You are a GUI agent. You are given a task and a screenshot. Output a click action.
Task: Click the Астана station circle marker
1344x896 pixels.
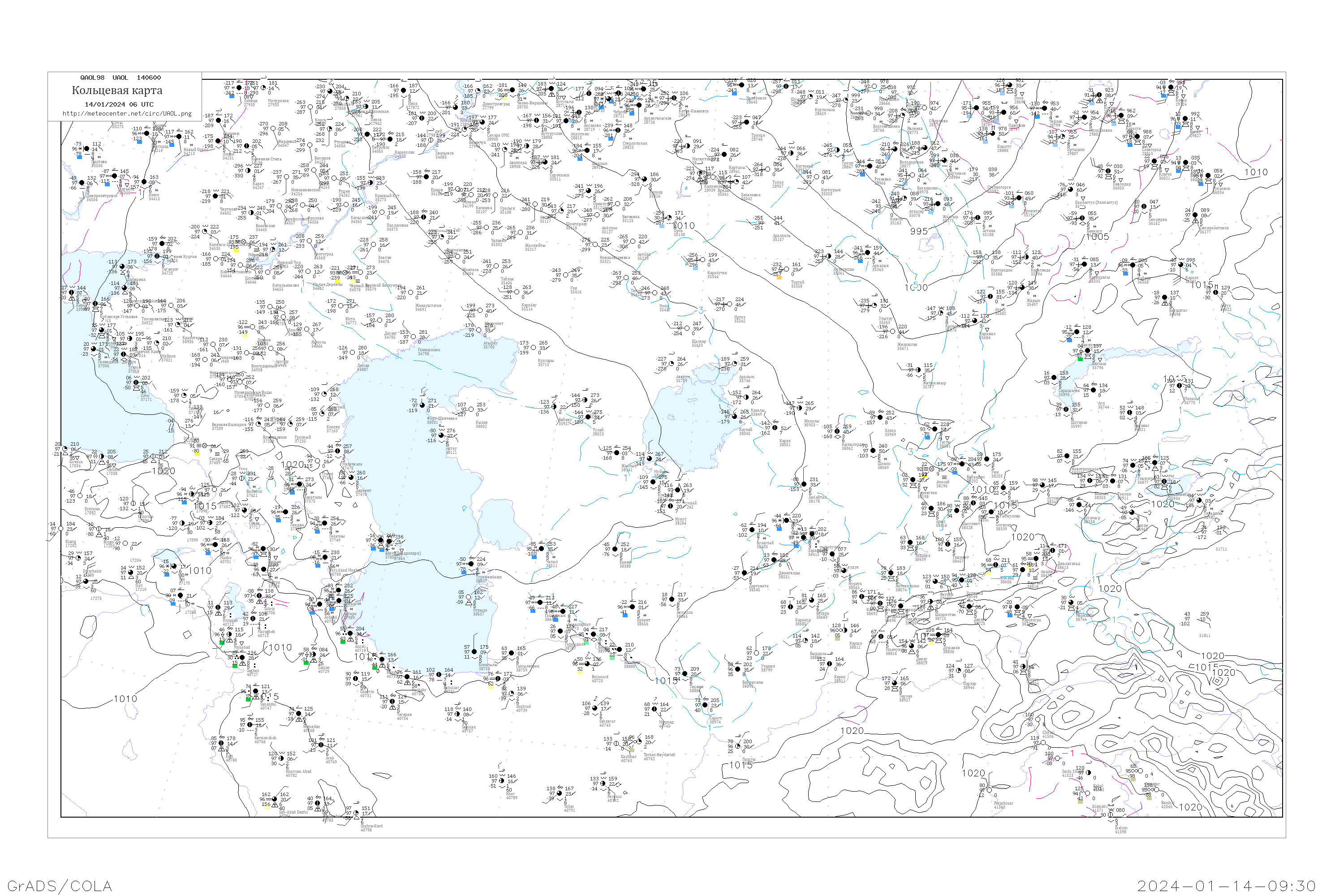(x=978, y=218)
